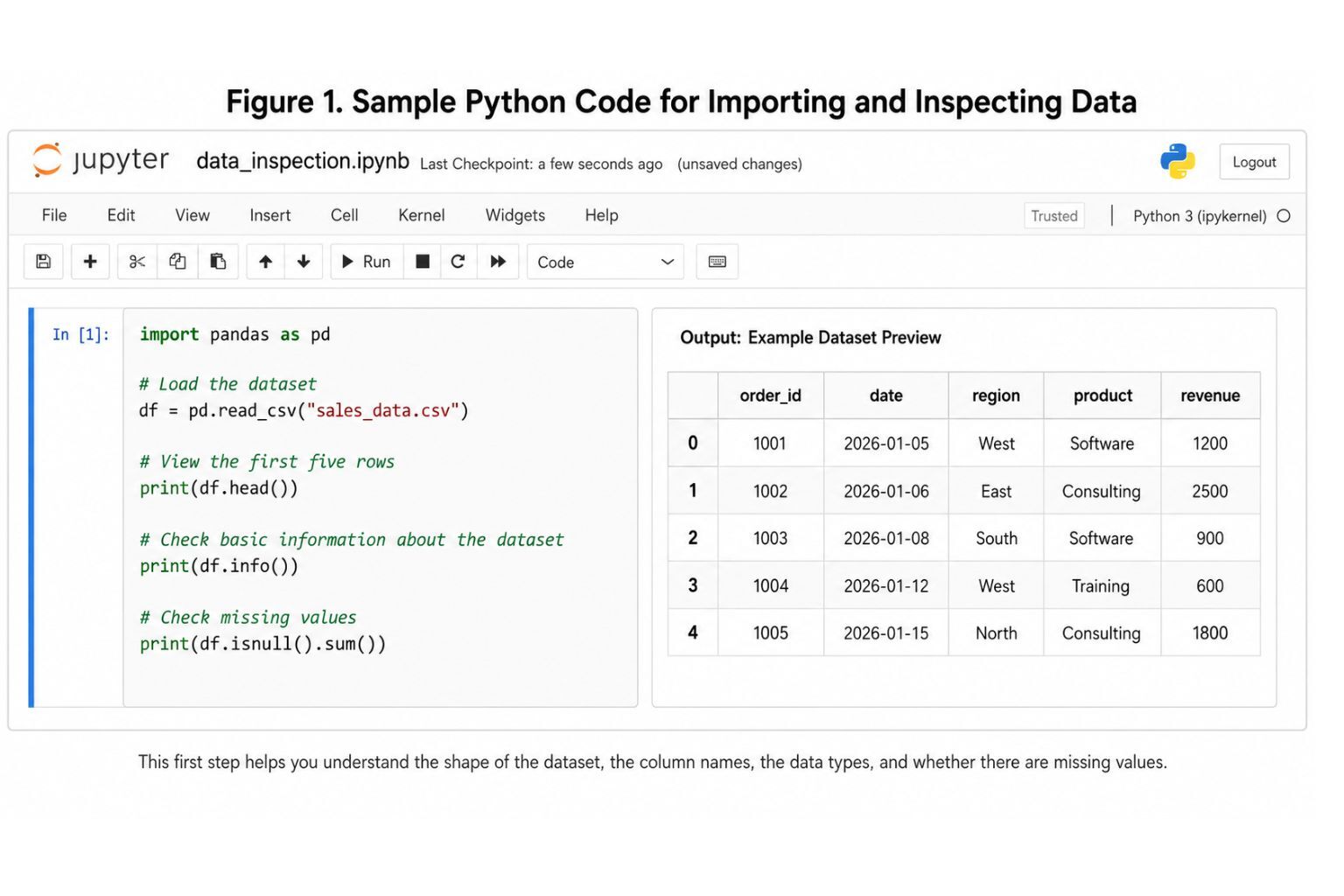1344x896 pixels.
Task: Click the pd.read_csv code line
Action: tap(304, 410)
